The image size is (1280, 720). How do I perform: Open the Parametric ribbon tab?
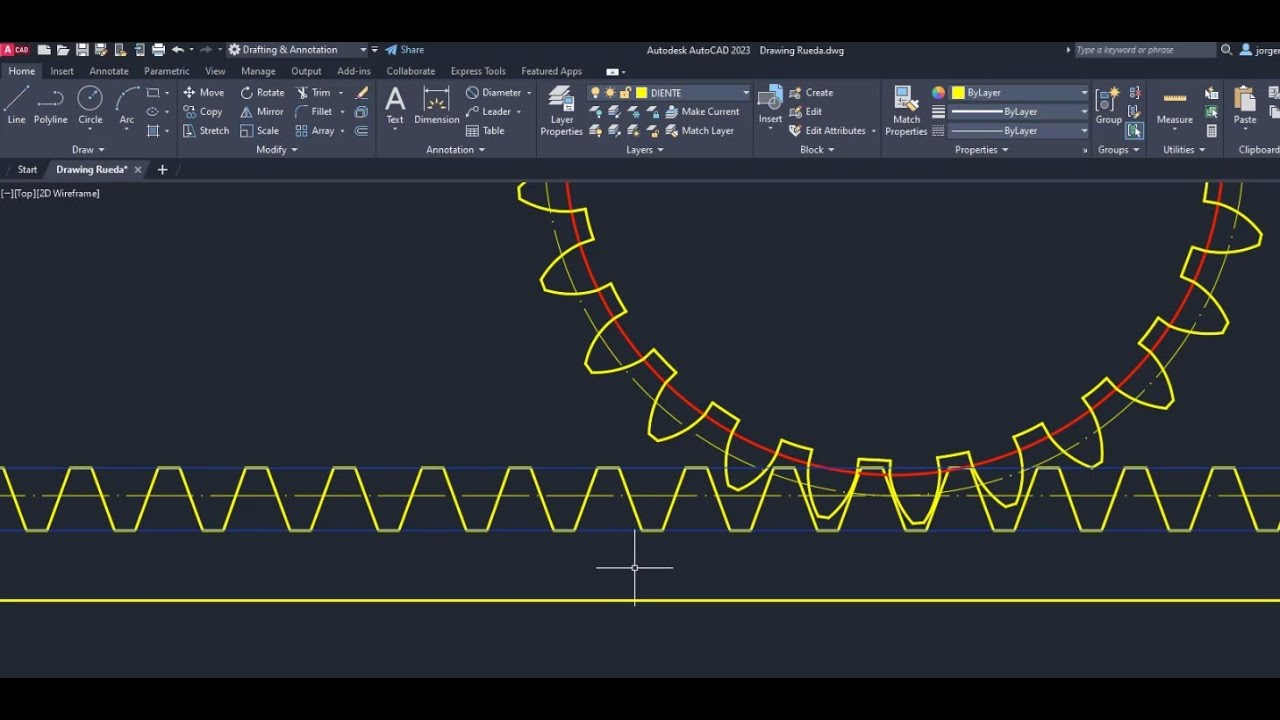pos(166,71)
